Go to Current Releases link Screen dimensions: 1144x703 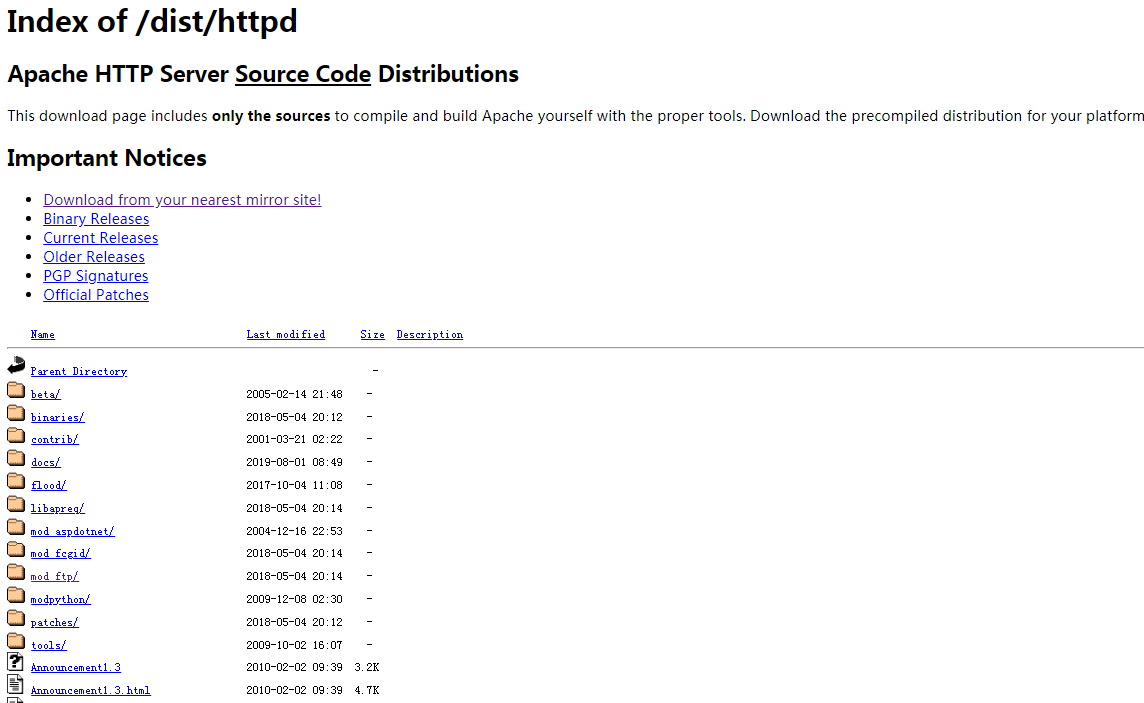pyautogui.click(x=101, y=238)
